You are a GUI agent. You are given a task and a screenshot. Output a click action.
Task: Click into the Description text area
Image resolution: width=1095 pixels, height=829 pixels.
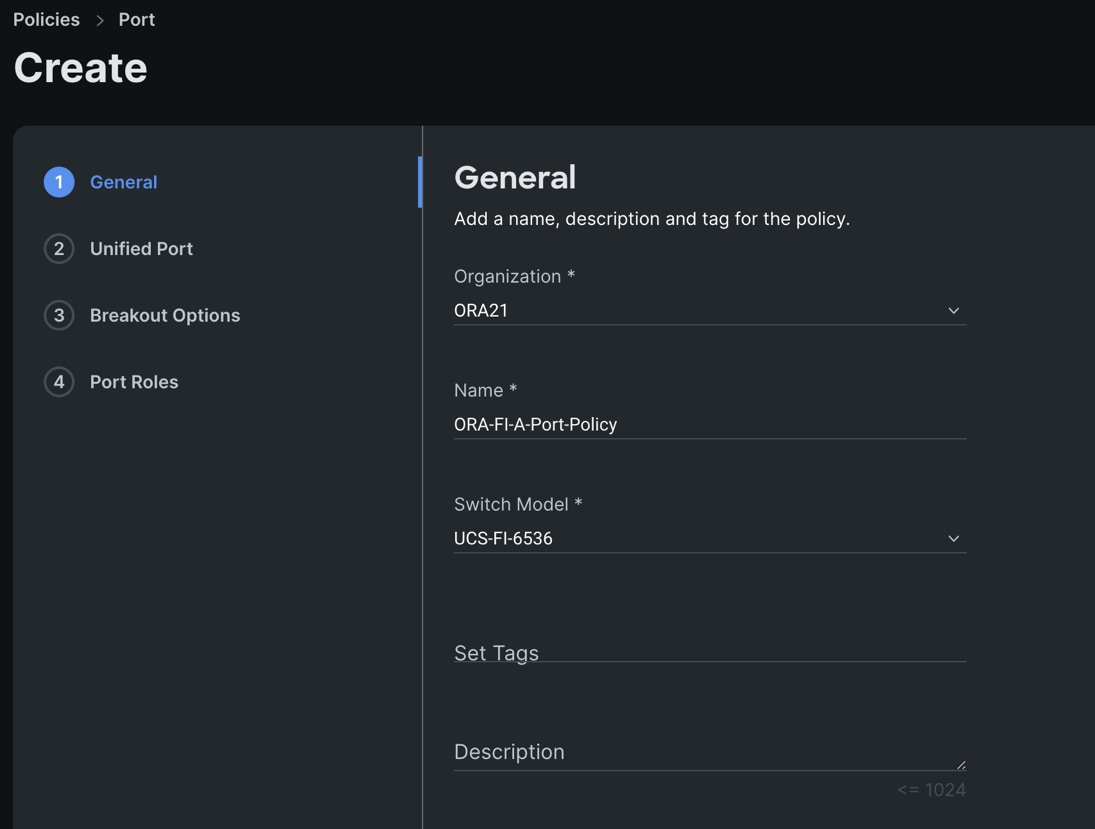(x=700, y=752)
